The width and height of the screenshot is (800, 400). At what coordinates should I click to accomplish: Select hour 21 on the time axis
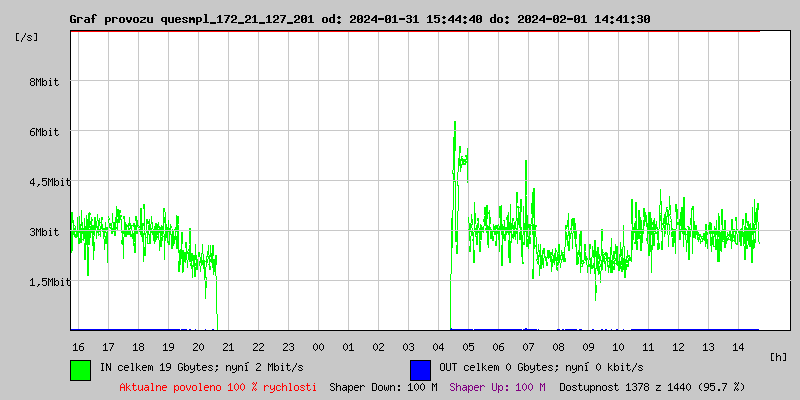pyautogui.click(x=228, y=346)
